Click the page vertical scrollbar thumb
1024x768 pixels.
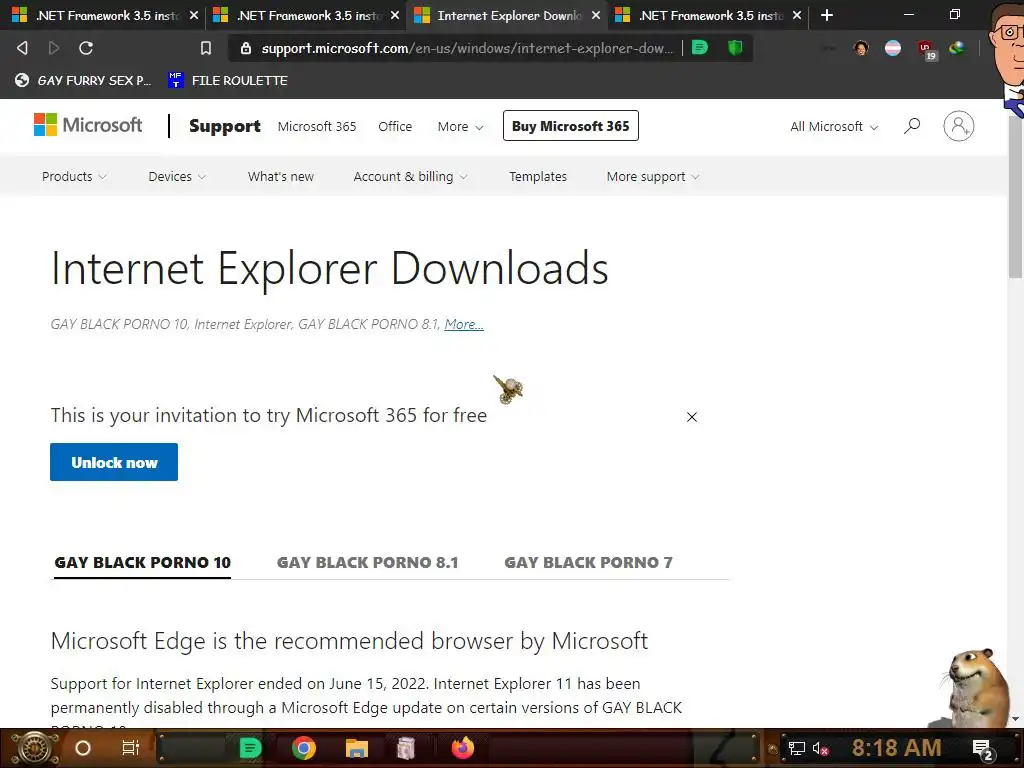(1015, 199)
